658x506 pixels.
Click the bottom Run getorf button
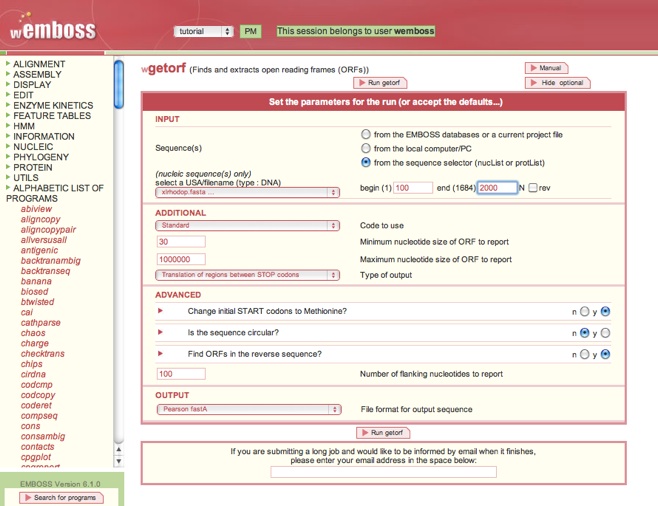tap(383, 433)
